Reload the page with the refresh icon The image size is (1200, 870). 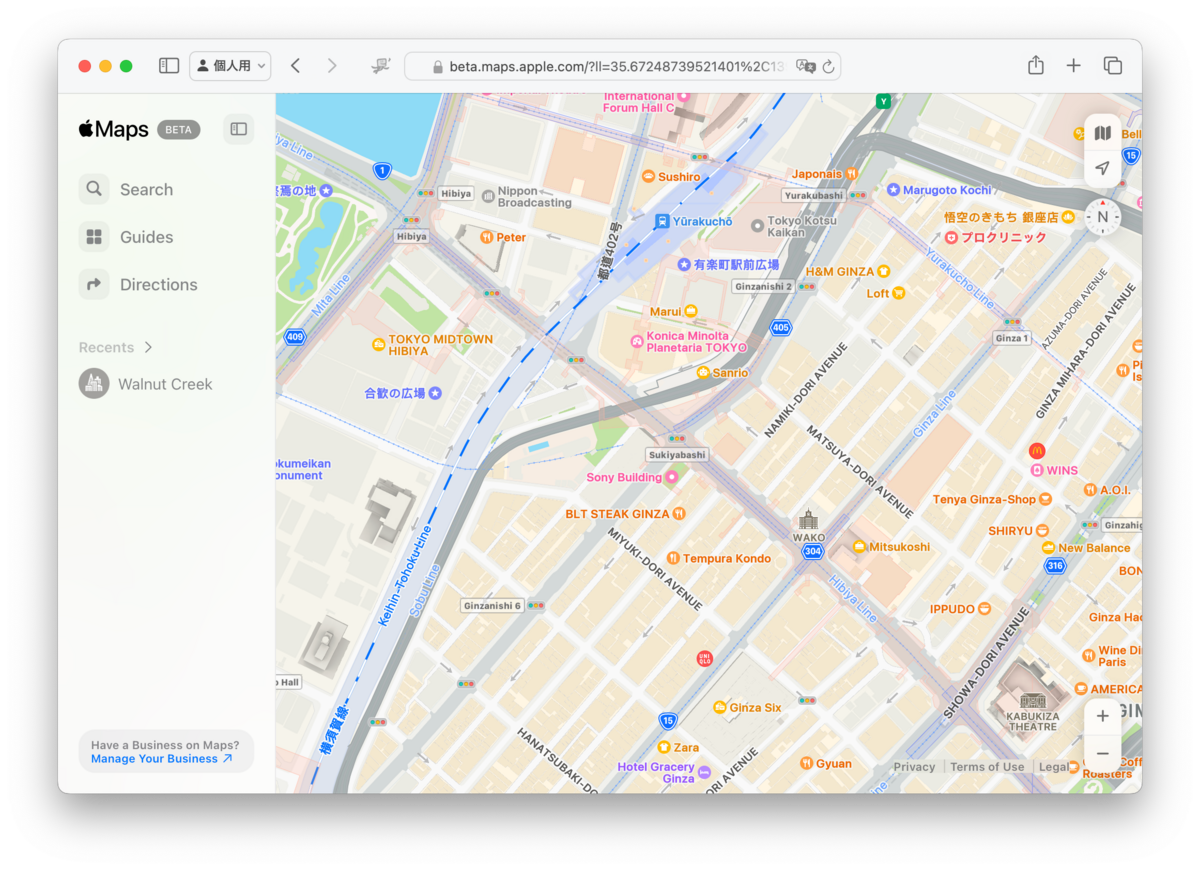click(828, 66)
